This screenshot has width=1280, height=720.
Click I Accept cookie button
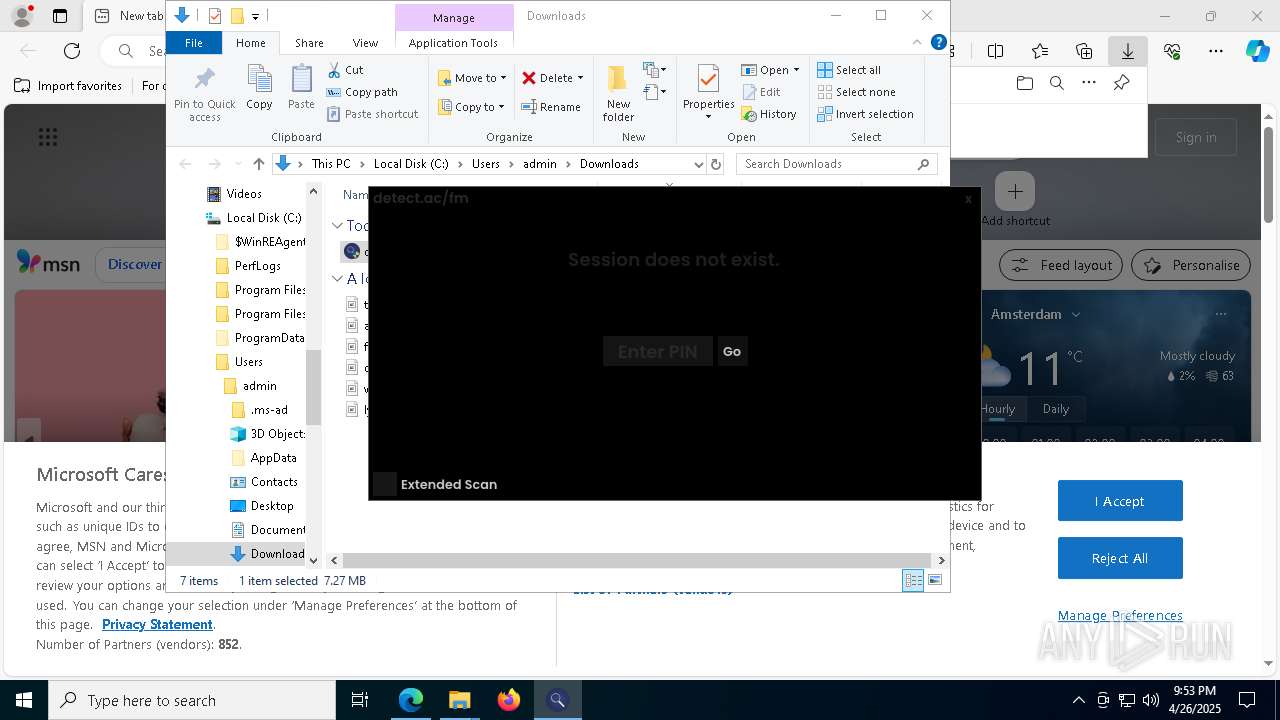1120,501
